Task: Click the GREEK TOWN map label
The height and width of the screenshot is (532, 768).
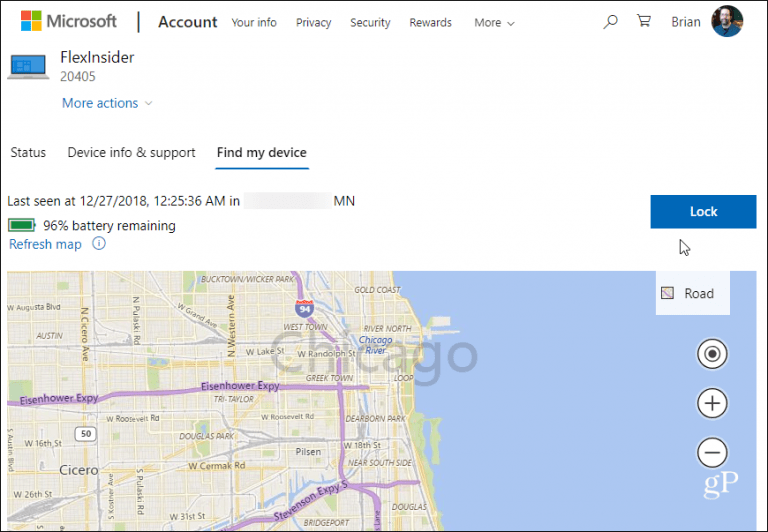Action: coord(329,378)
